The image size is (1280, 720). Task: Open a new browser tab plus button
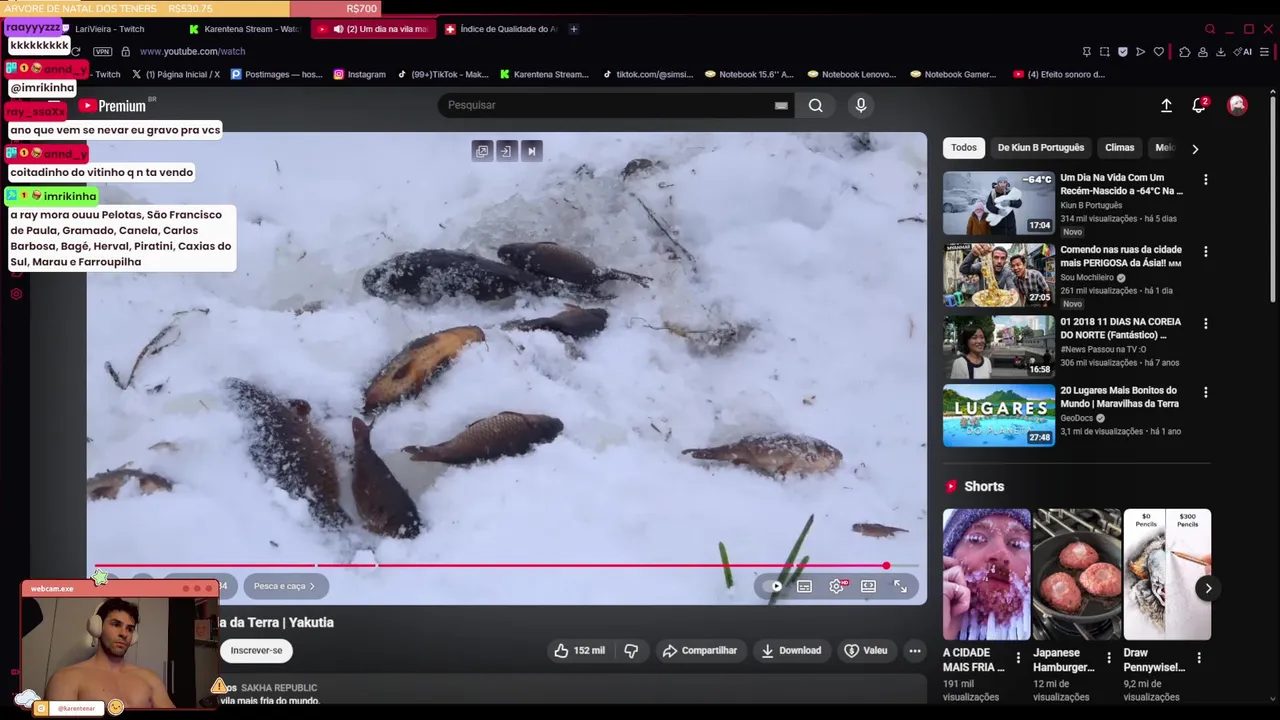pos(573,29)
